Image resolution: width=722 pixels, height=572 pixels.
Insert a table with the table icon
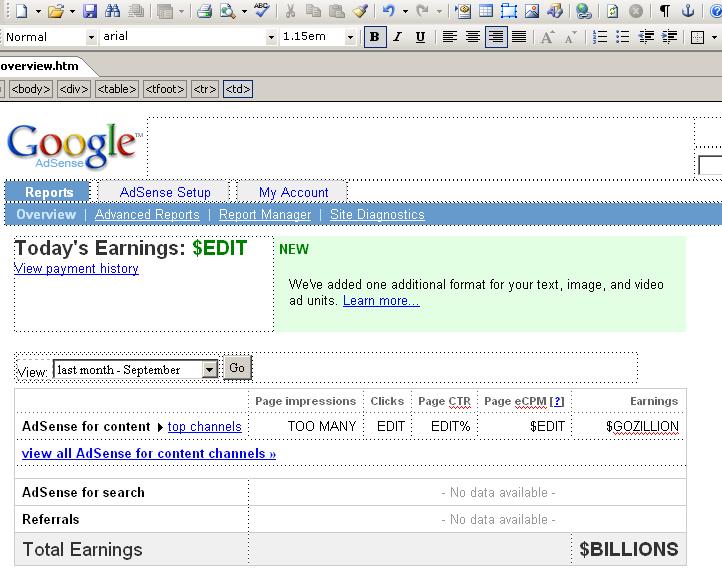point(486,11)
